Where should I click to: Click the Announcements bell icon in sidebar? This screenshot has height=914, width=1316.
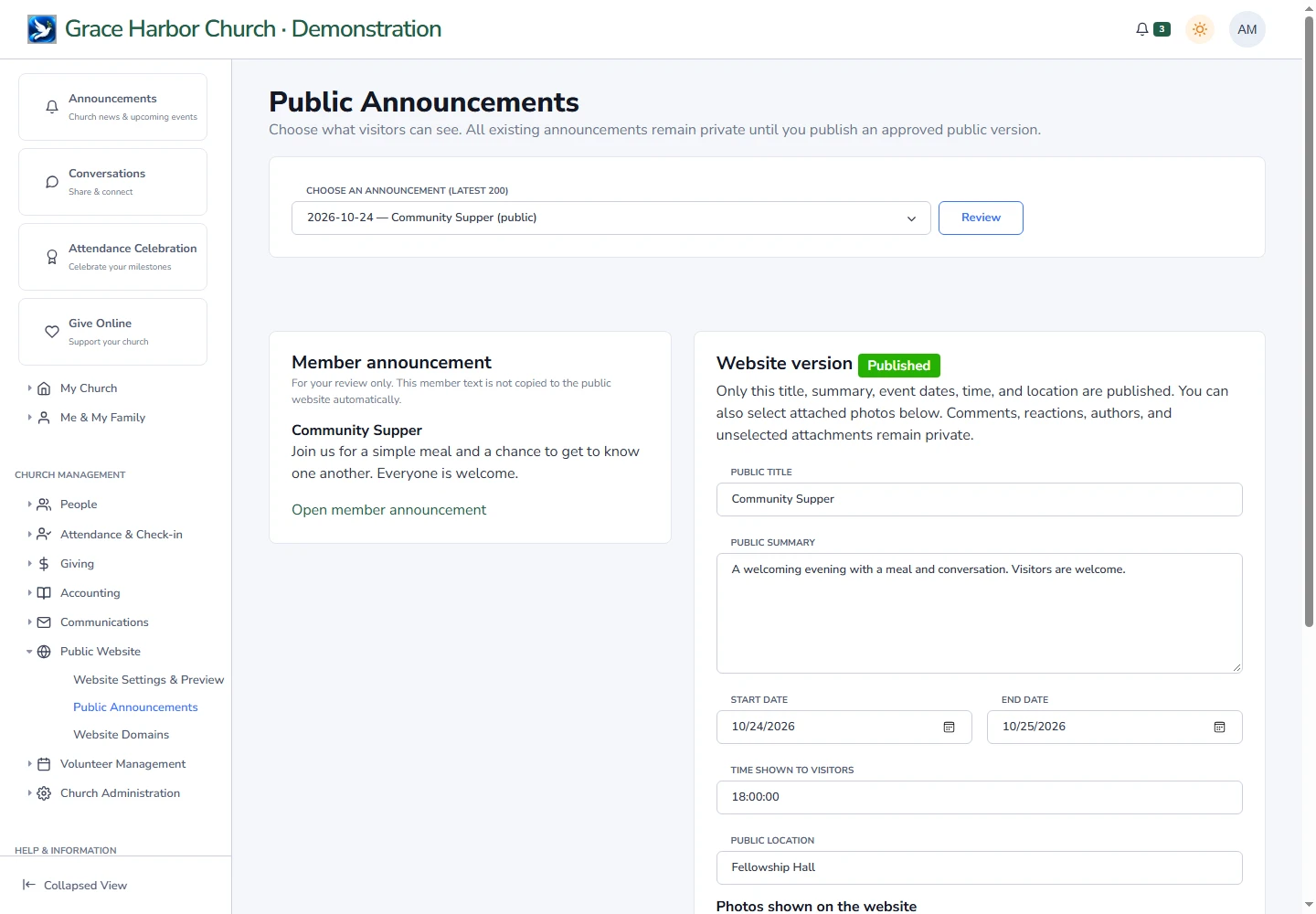(52, 107)
